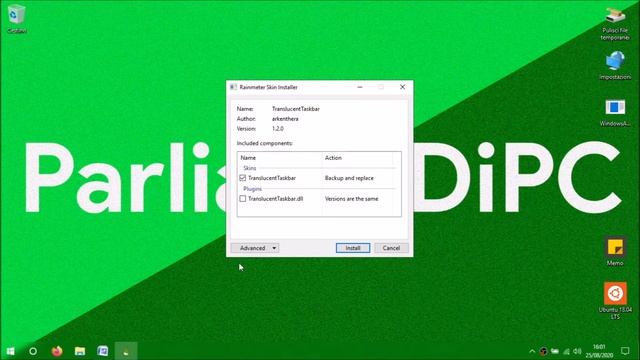
Task: Minimize the Rainmeter Skin Installer window
Action: [360, 87]
